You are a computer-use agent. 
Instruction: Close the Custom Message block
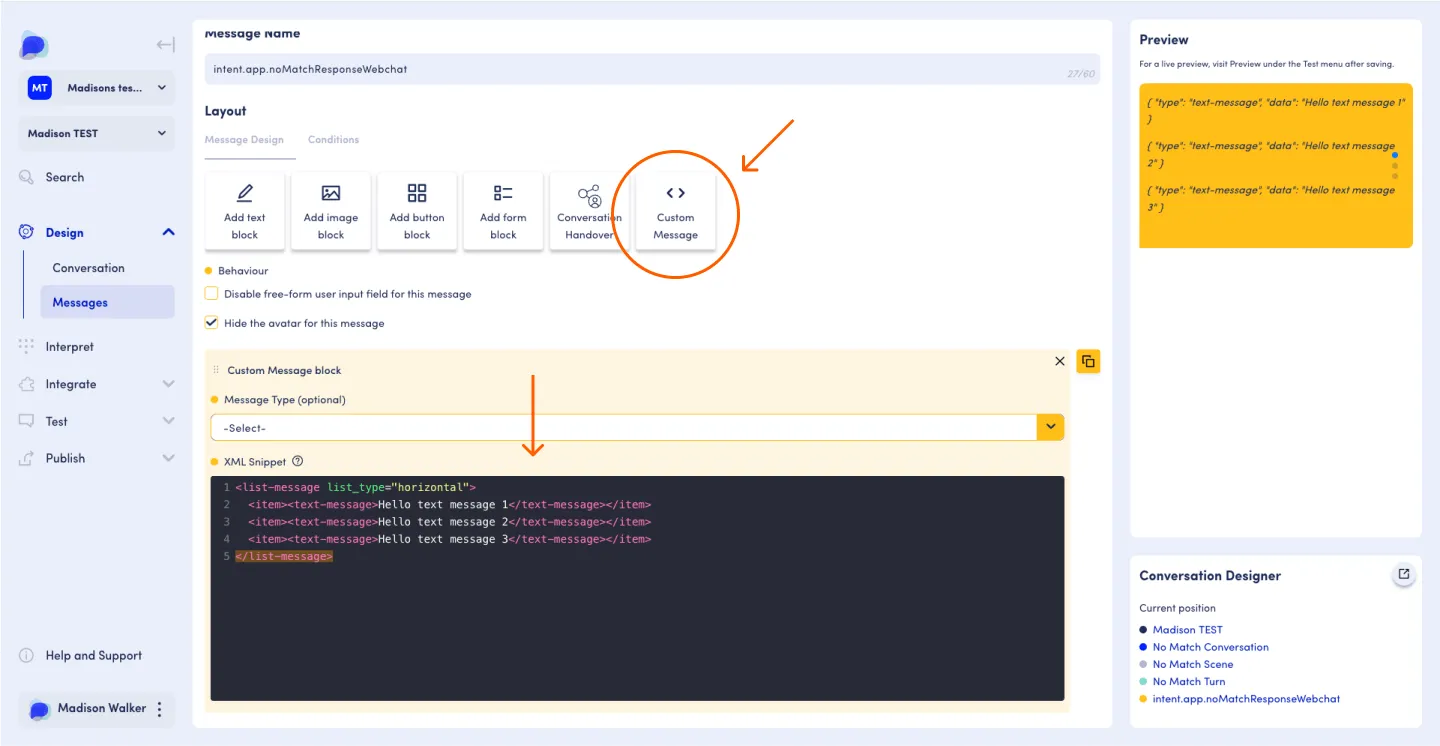tap(1060, 361)
